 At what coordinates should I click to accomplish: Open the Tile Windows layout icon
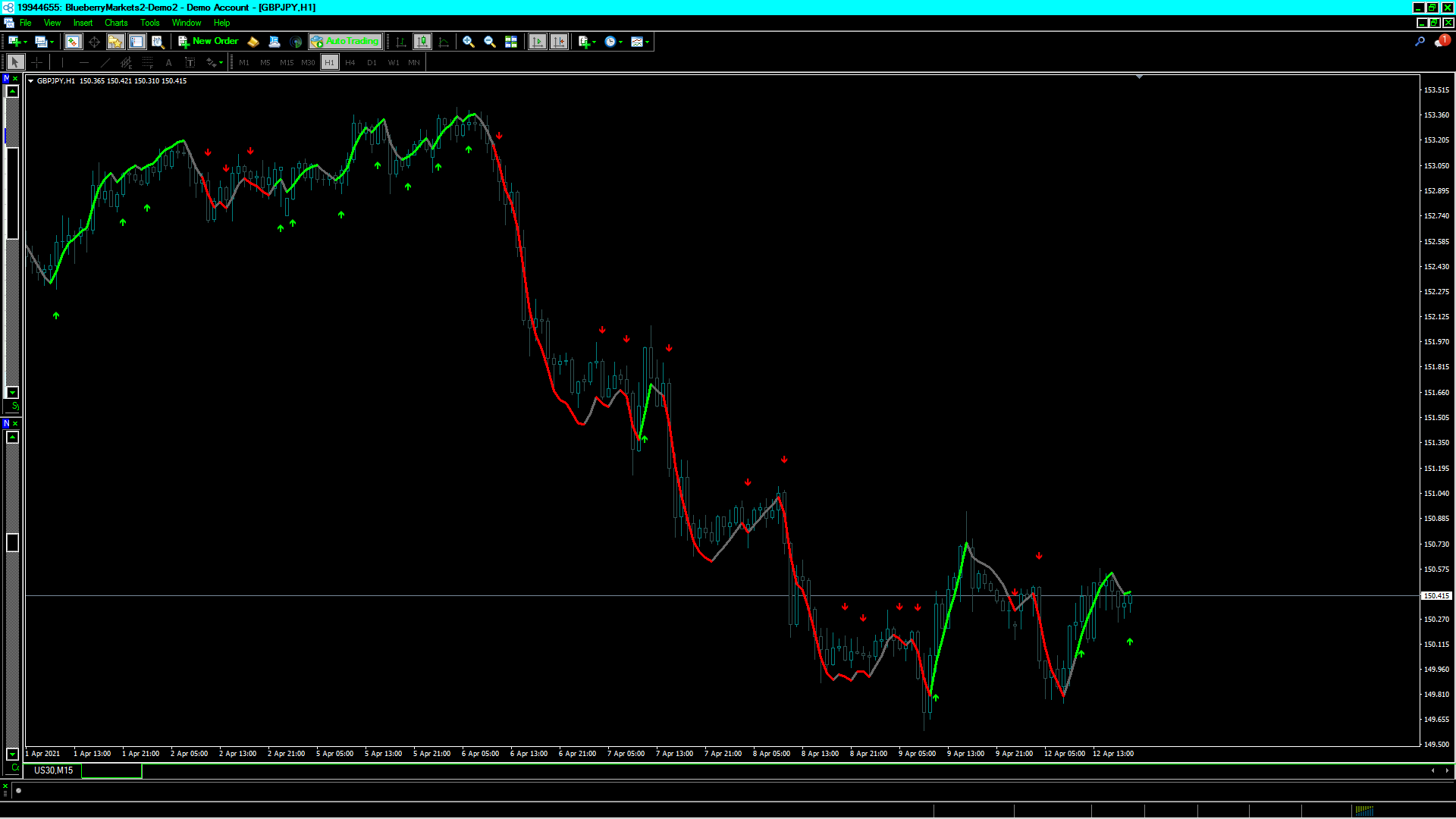click(511, 42)
